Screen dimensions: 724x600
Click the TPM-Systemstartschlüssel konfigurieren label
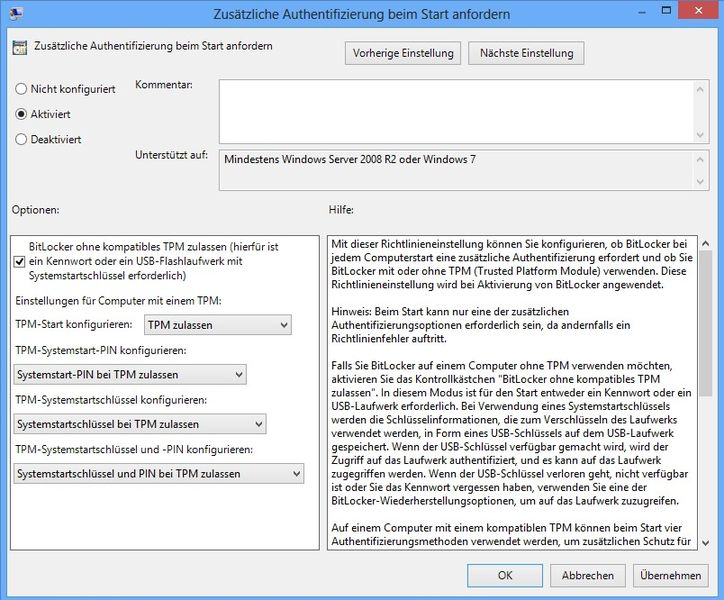click(111, 400)
